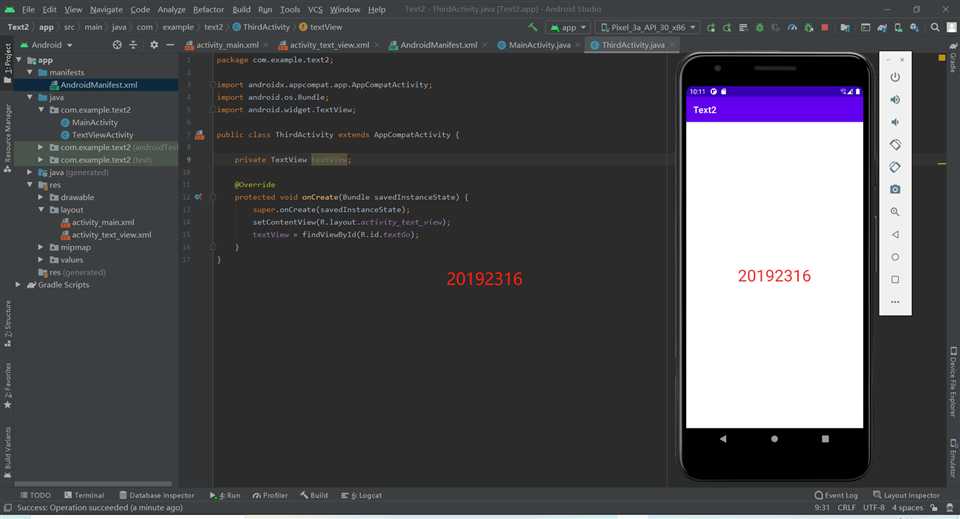Screen dimensions: 960x519
Task: Click the Rerun app icon
Action: point(711,28)
